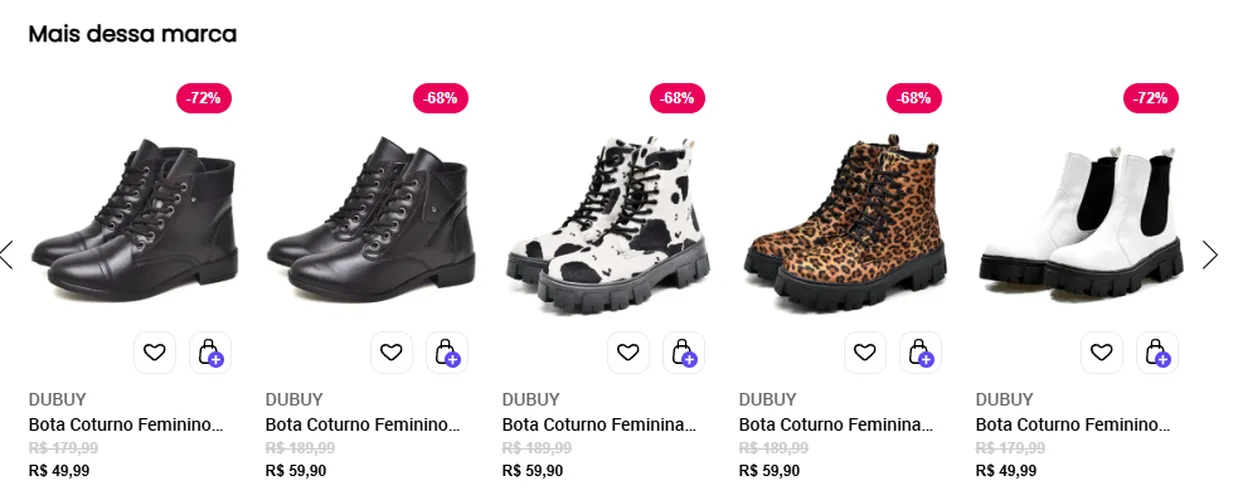Viewport: 1238px width, 500px height.
Task: Add leopard print boot to bag
Action: tap(921, 352)
